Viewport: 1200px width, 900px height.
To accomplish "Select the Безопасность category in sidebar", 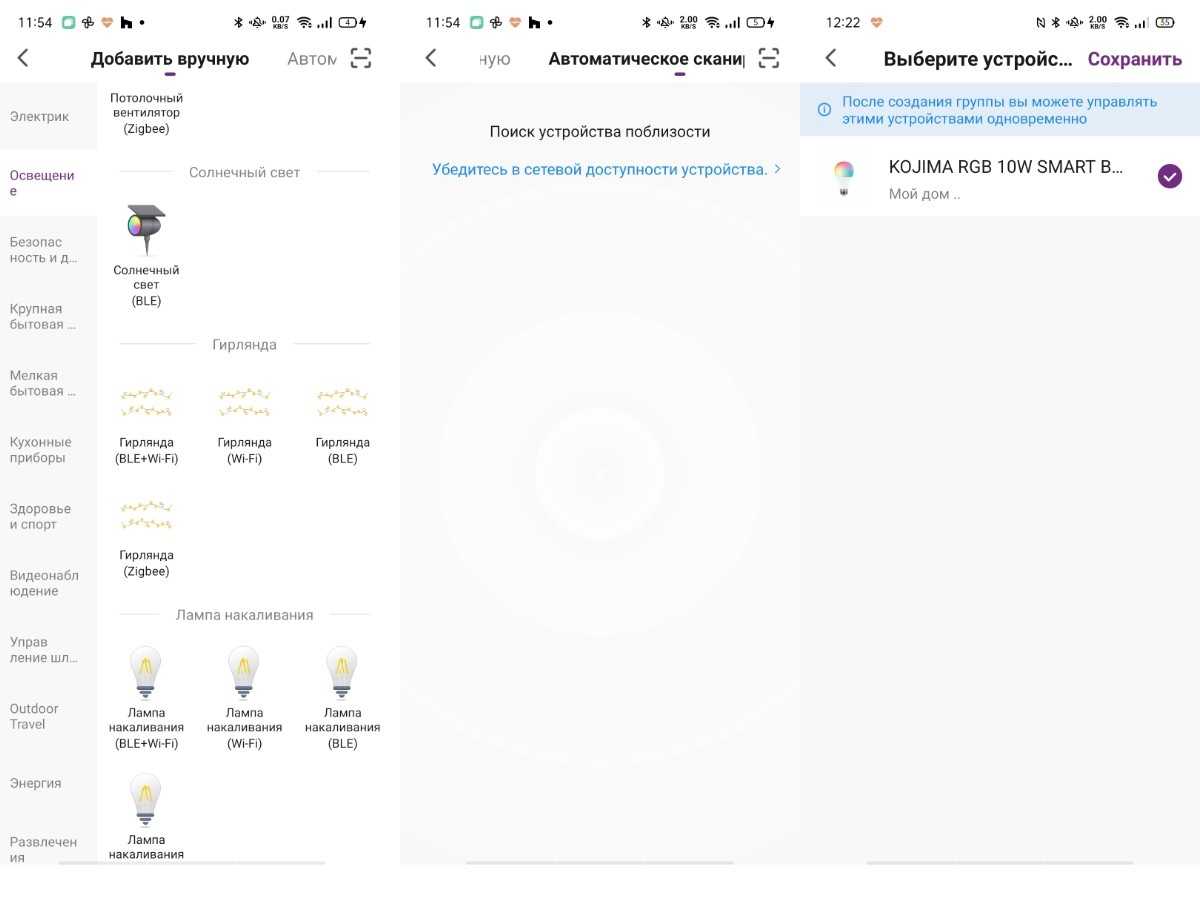I will click(x=44, y=249).
